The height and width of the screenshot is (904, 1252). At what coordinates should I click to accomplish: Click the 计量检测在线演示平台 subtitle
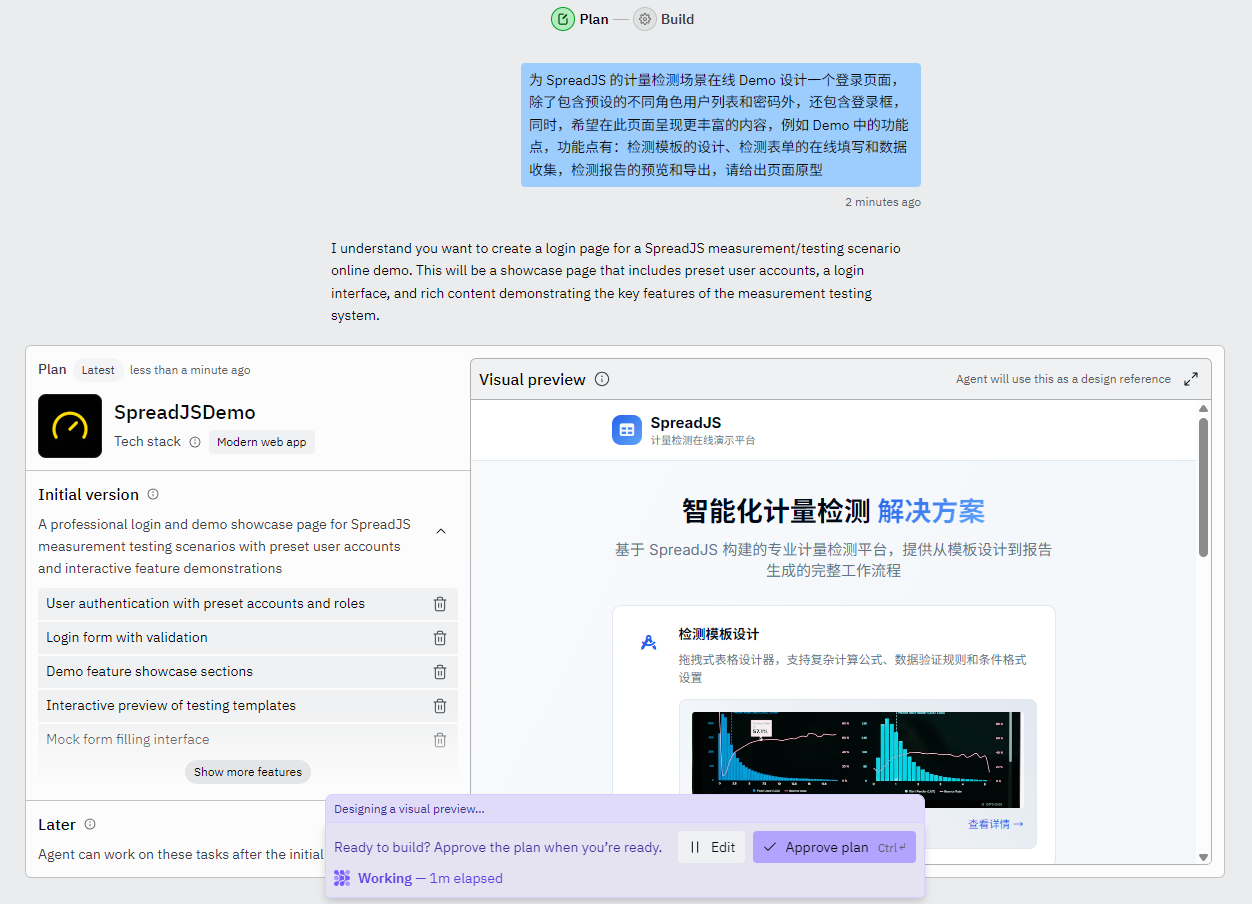[703, 440]
